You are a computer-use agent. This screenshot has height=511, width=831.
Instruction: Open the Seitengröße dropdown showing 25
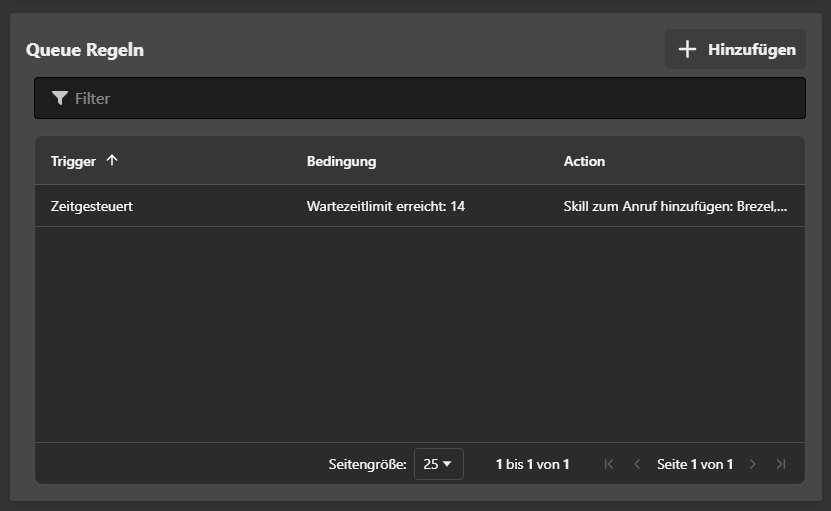coord(438,464)
